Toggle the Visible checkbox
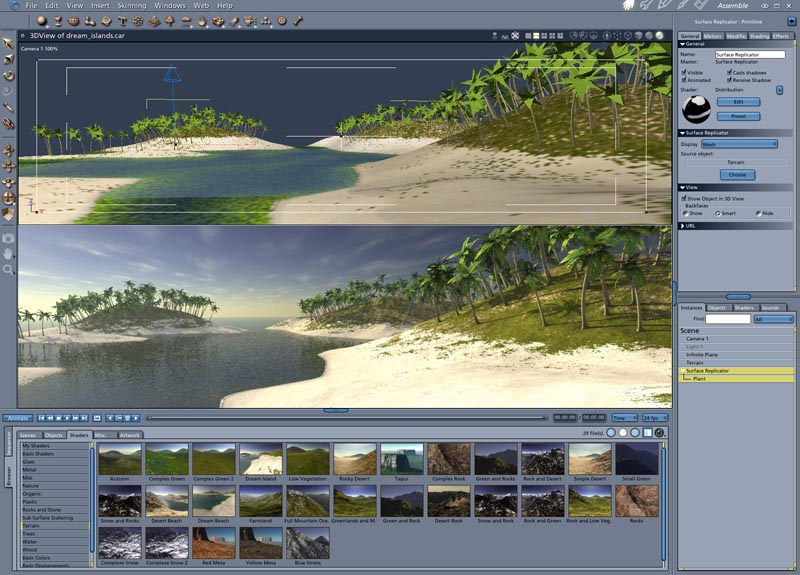Viewport: 800px width, 575px height. pyautogui.click(x=684, y=72)
